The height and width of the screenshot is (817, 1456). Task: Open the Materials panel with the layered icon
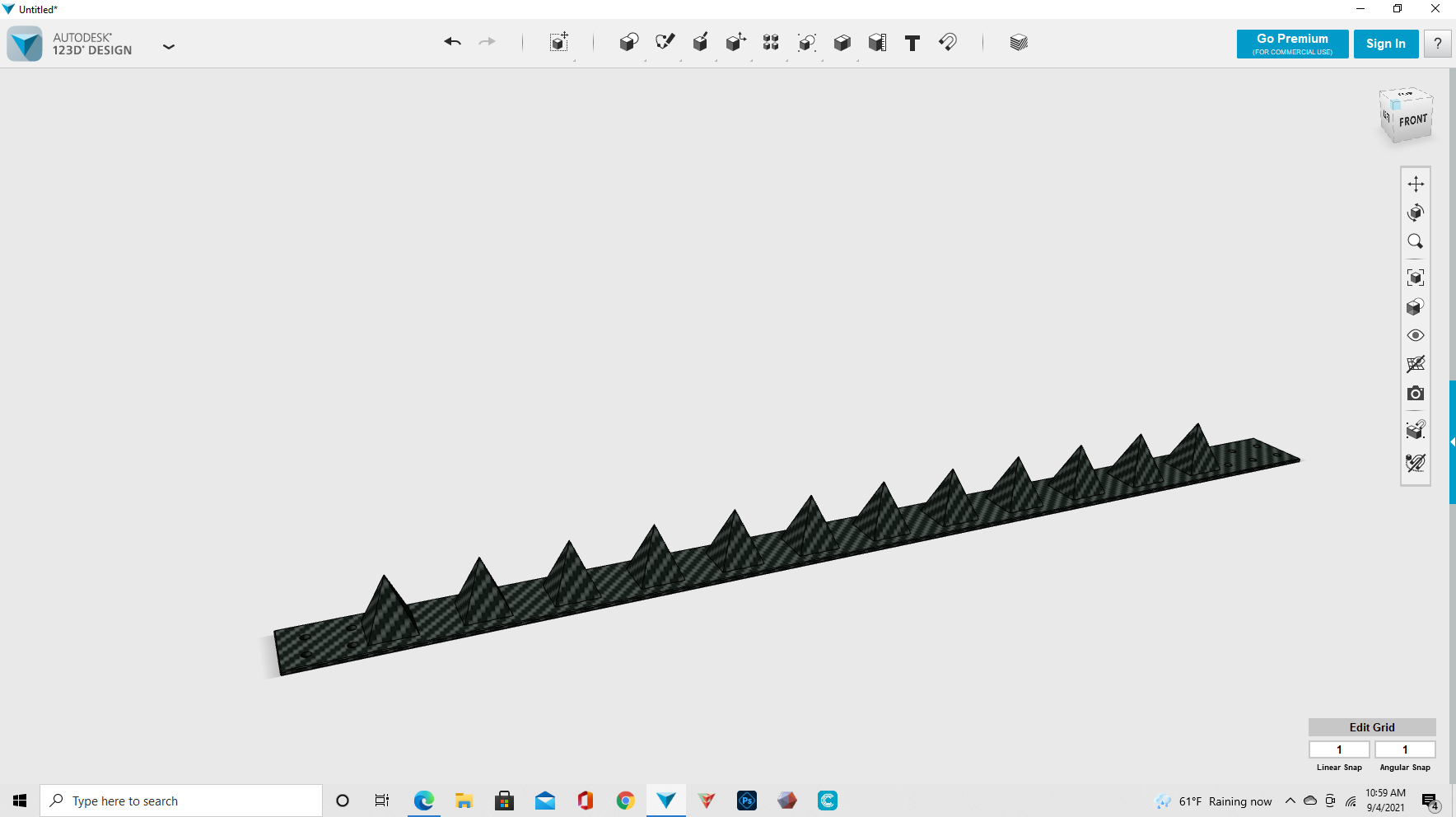click(1018, 42)
